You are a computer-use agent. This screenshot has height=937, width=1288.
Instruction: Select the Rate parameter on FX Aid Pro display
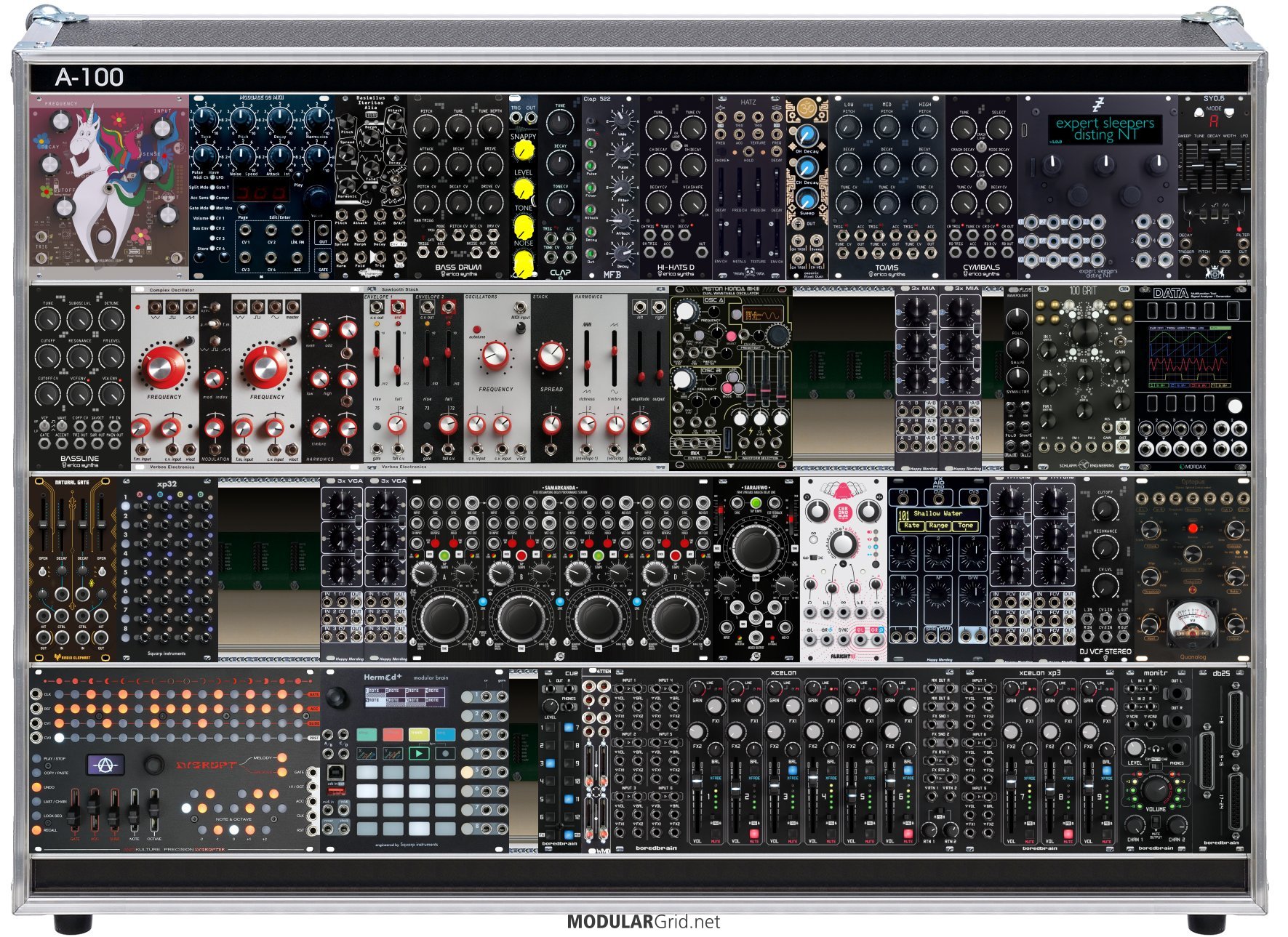coord(911,526)
